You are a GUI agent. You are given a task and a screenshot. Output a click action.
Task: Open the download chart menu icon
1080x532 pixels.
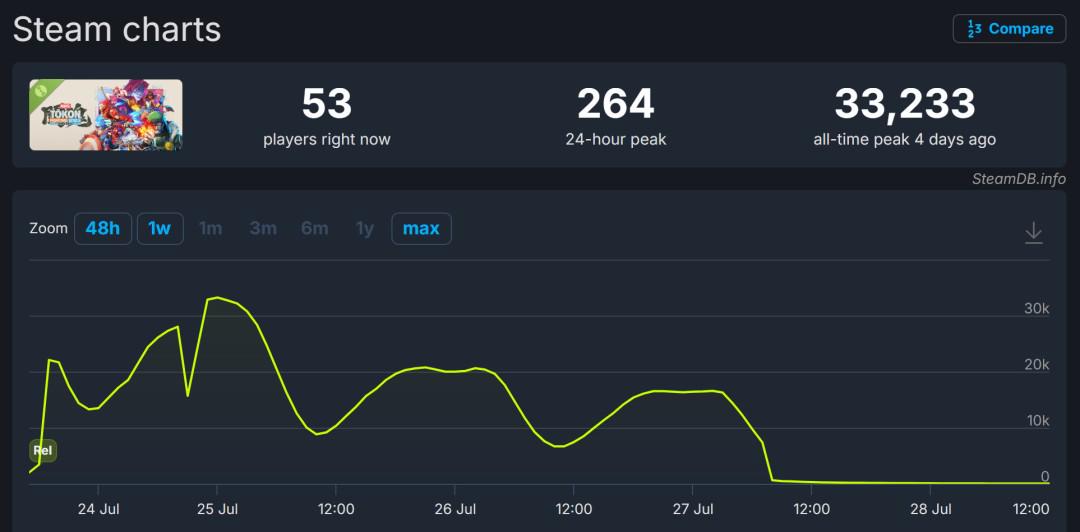click(1033, 232)
